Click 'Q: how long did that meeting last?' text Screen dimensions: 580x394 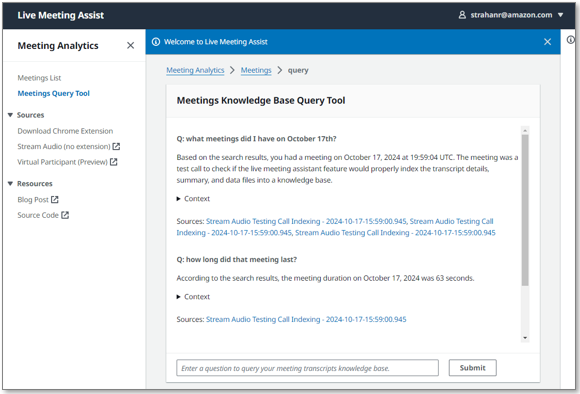(237, 260)
